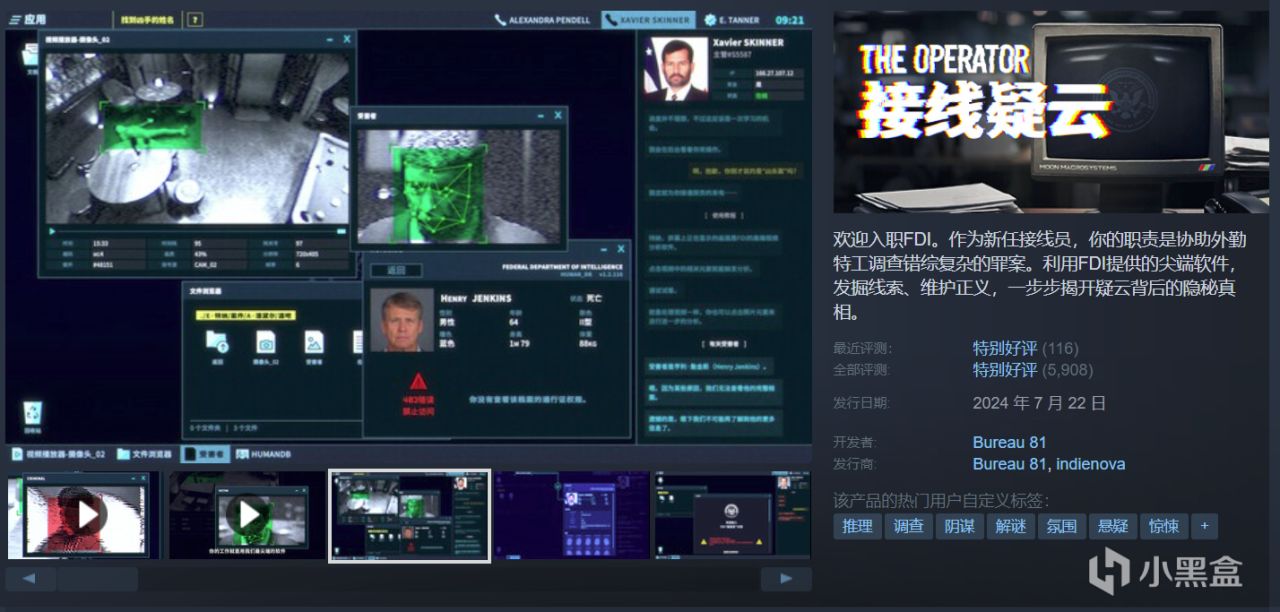Image resolution: width=1280 pixels, height=612 pixels.
Task: Click Henry Jenkins' portrait photo
Action: 401,320
